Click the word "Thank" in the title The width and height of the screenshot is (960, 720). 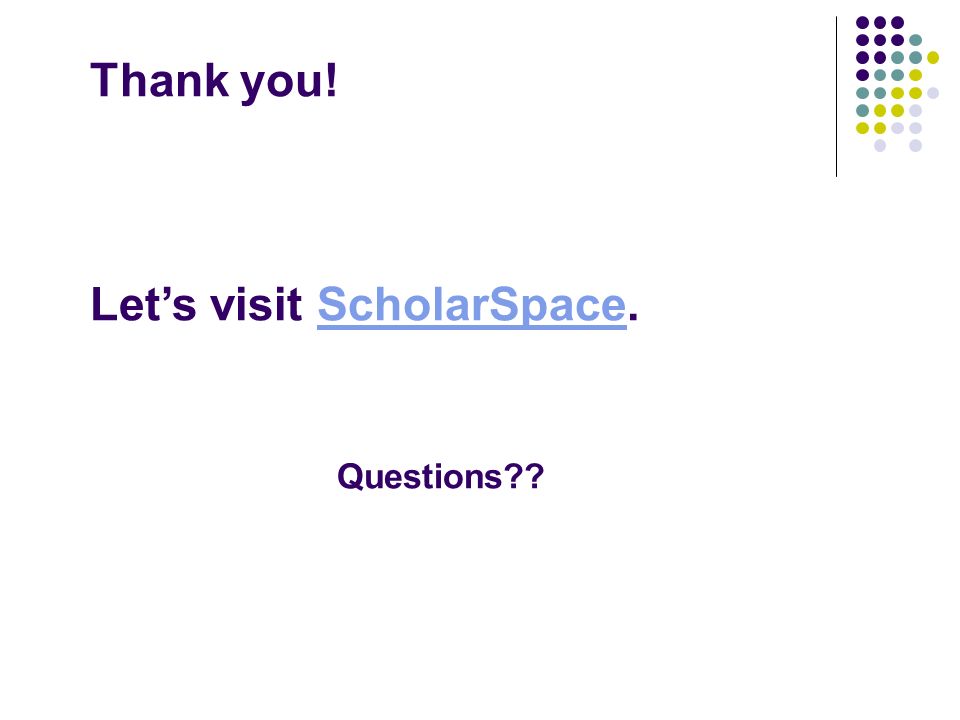click(x=159, y=80)
